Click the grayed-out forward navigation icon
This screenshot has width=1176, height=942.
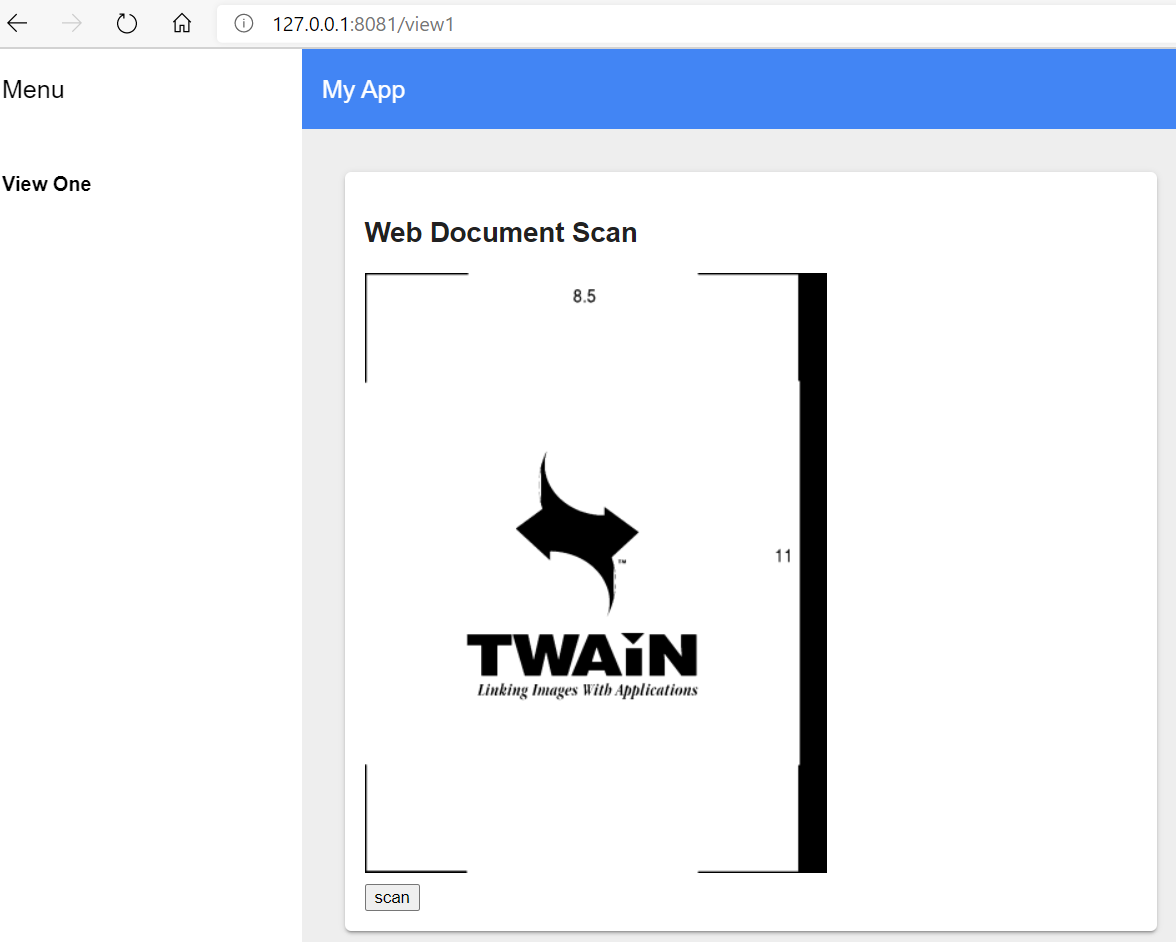click(71, 23)
